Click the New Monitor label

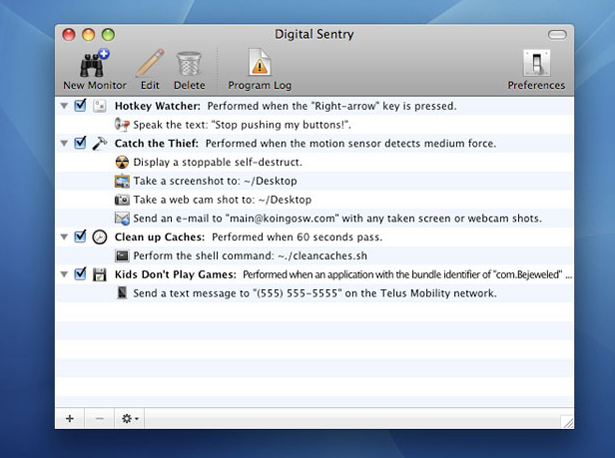coord(95,85)
